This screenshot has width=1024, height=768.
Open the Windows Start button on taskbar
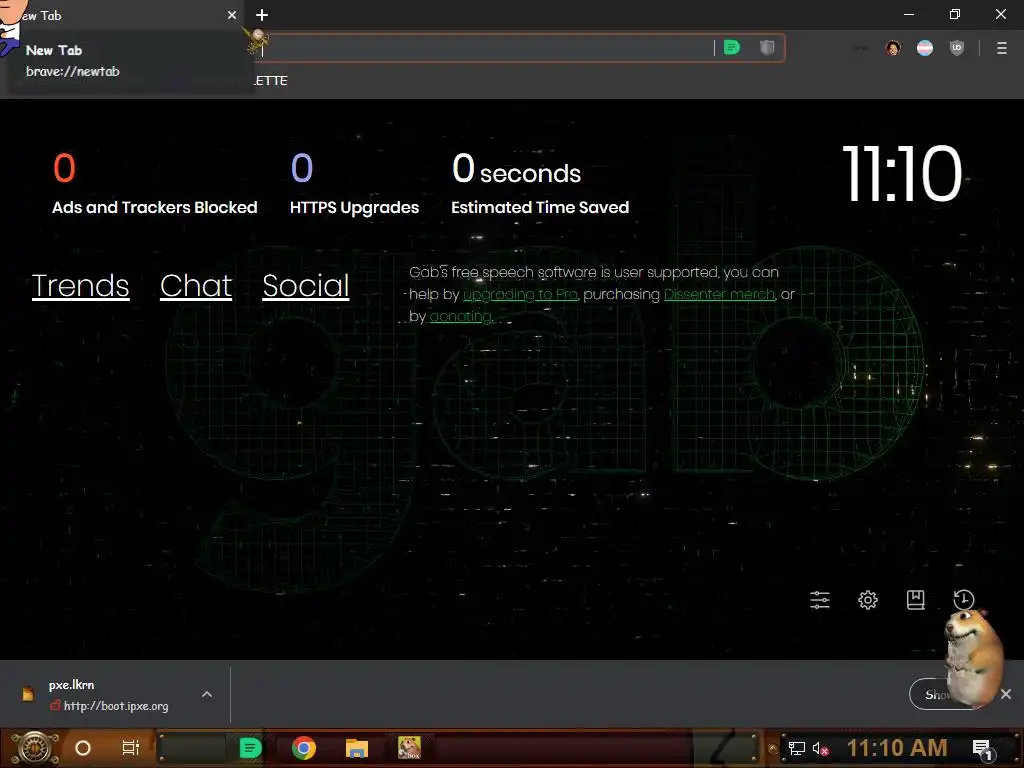pyautogui.click(x=33, y=748)
